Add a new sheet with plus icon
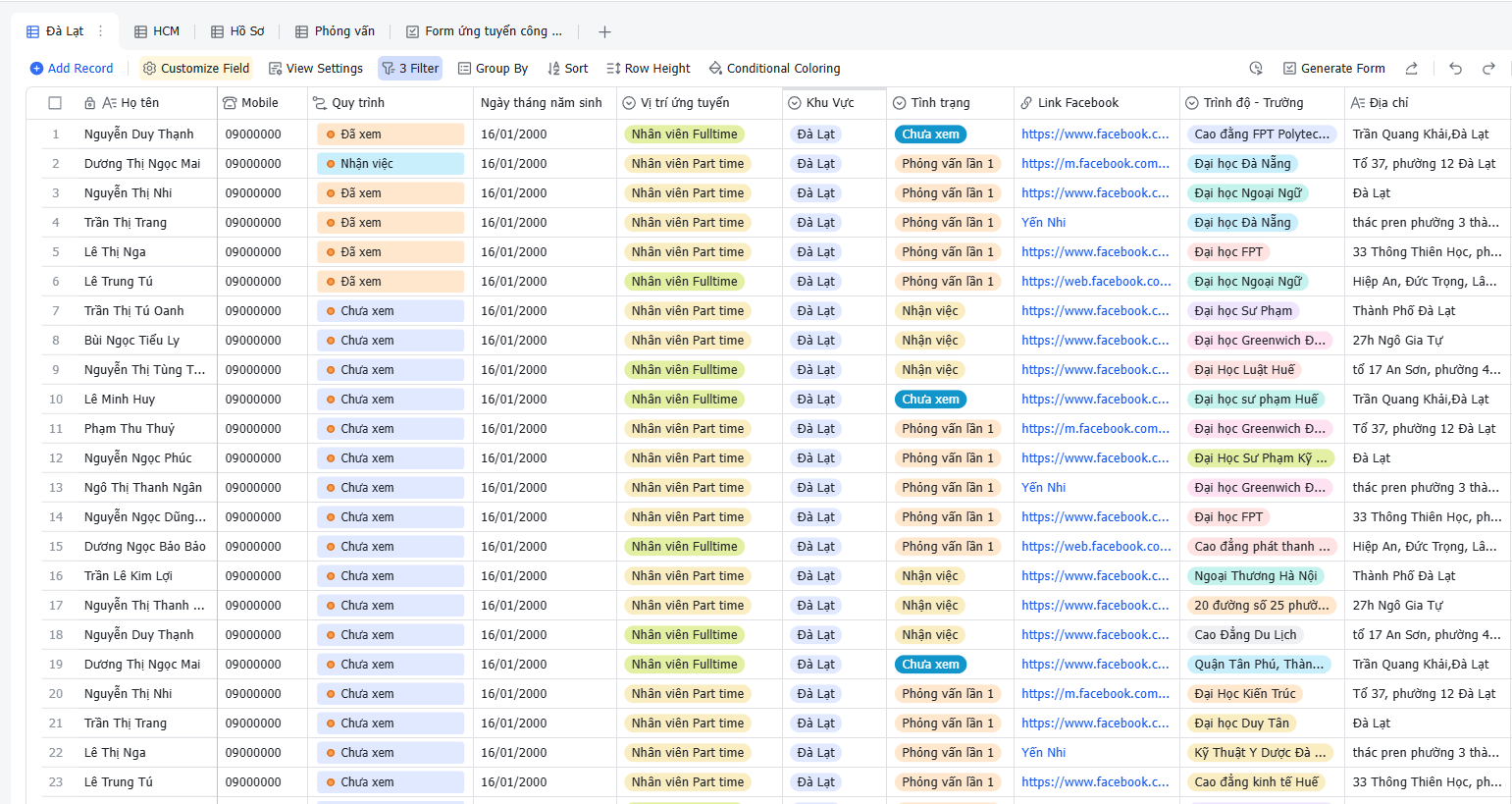1512x804 pixels. (604, 31)
